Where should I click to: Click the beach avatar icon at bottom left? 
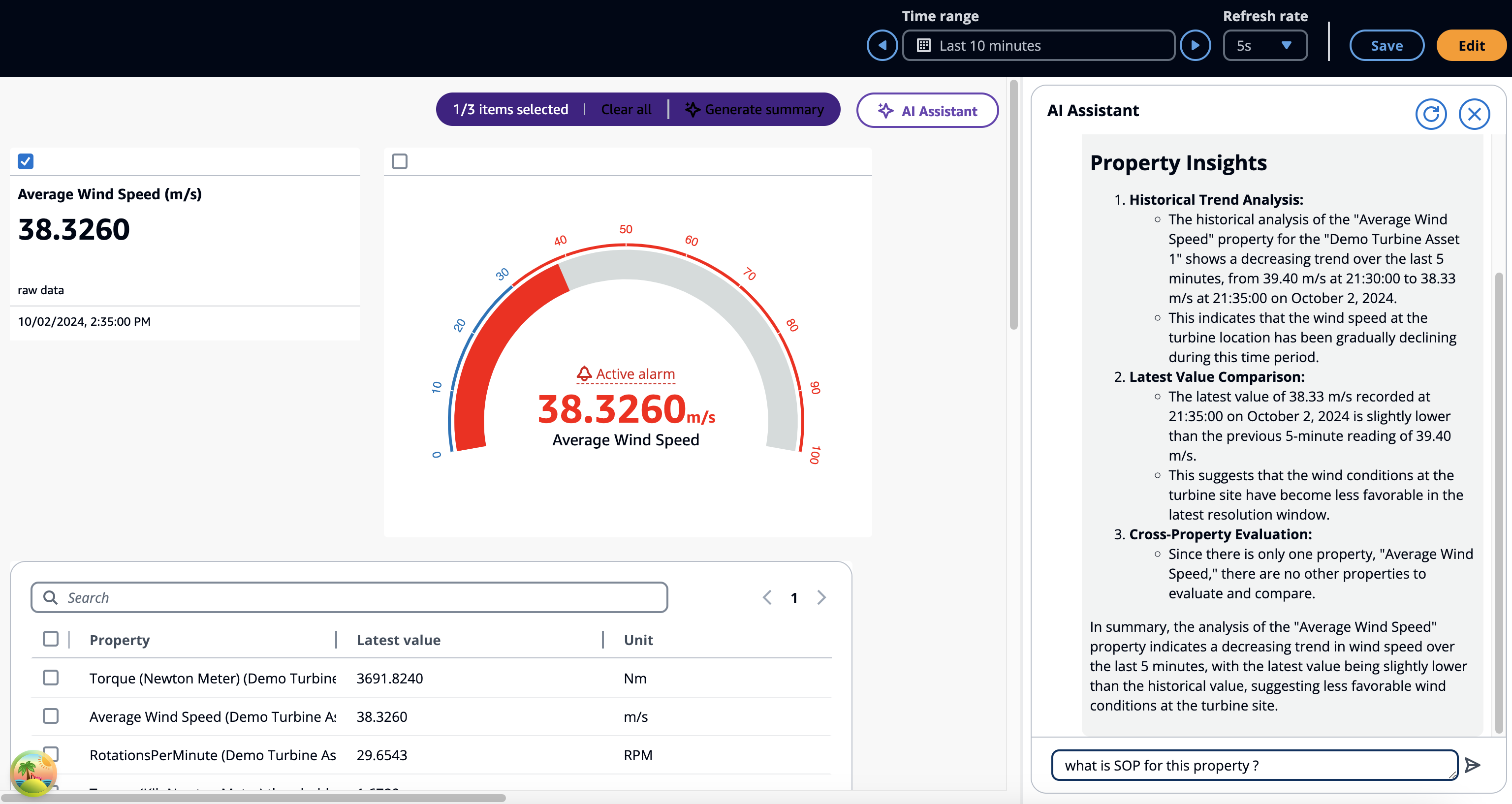[33, 773]
